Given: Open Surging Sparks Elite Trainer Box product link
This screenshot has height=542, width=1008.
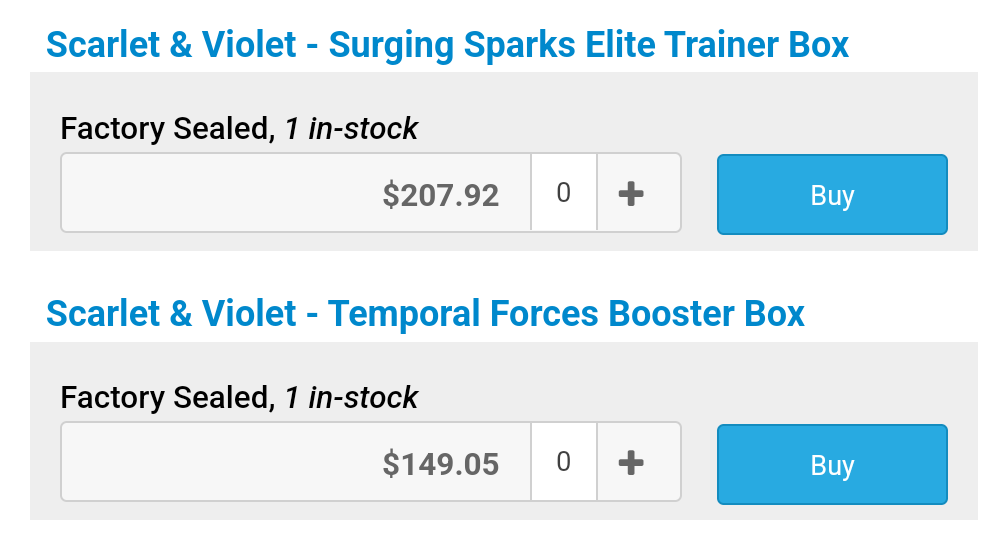Looking at the screenshot, I should click(x=447, y=45).
